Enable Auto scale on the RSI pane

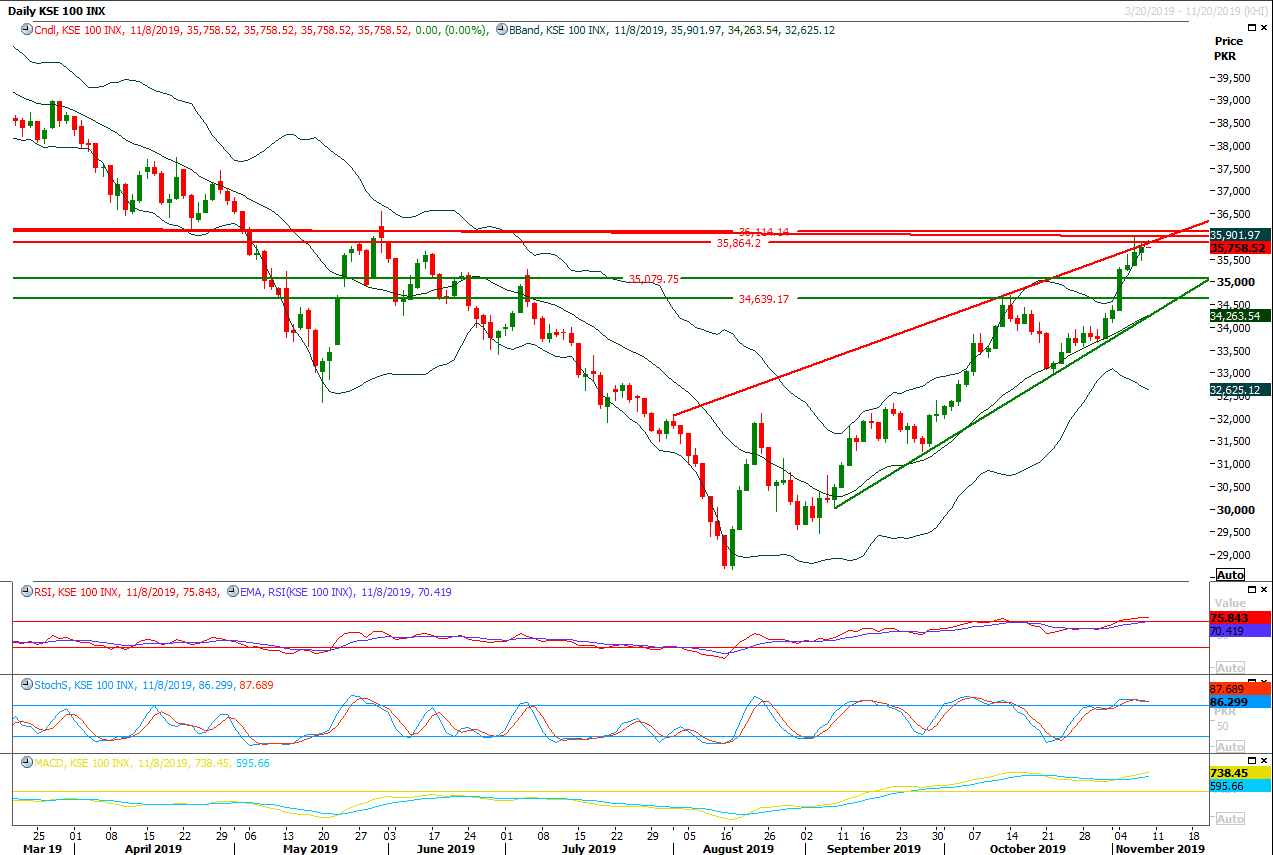point(1230,666)
